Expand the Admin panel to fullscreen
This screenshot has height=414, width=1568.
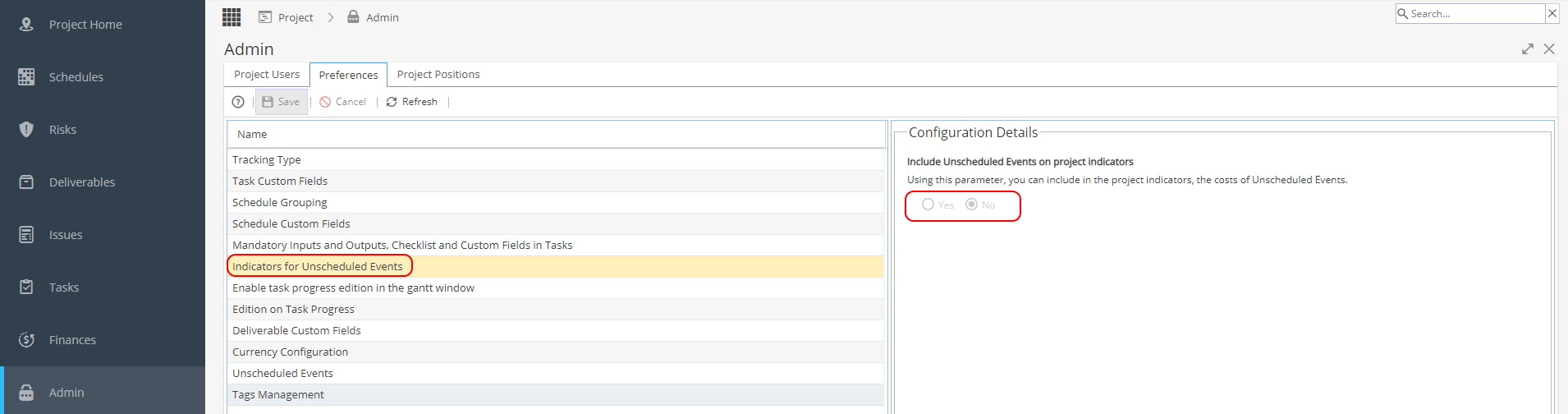coord(1528,49)
